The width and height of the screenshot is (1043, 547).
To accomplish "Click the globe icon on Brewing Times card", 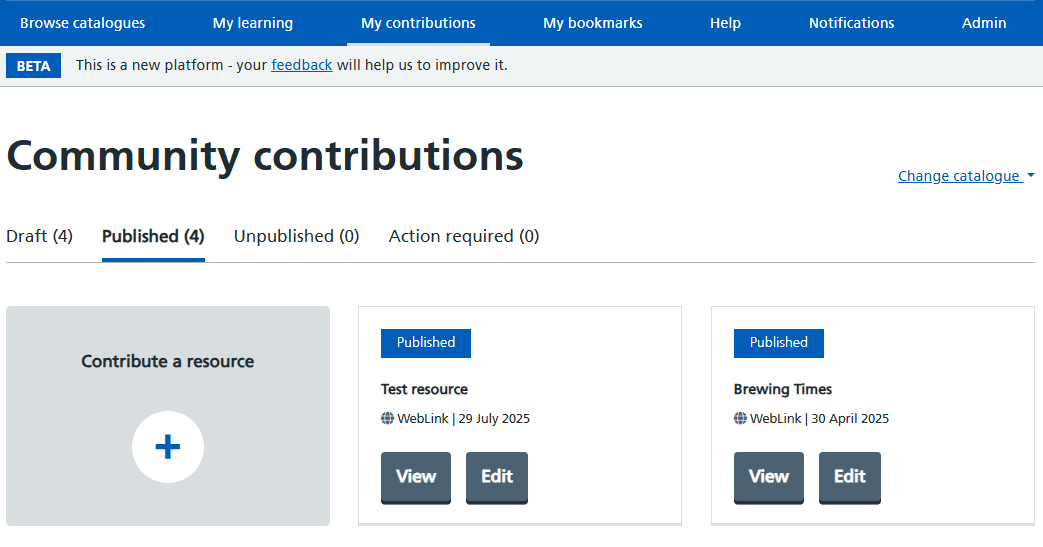I will [x=740, y=419].
